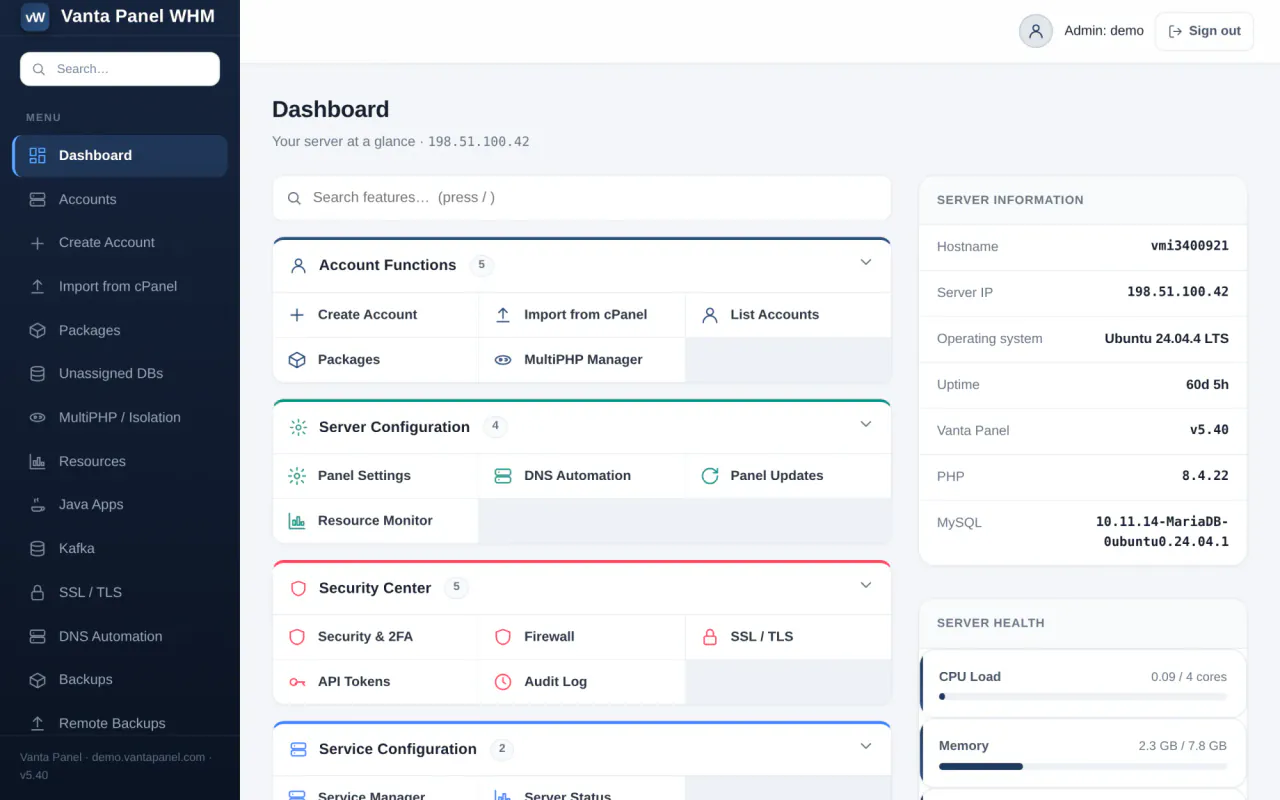Open Java Apps in the sidebar
Image resolution: width=1280 pixels, height=800 pixels.
tap(120, 504)
